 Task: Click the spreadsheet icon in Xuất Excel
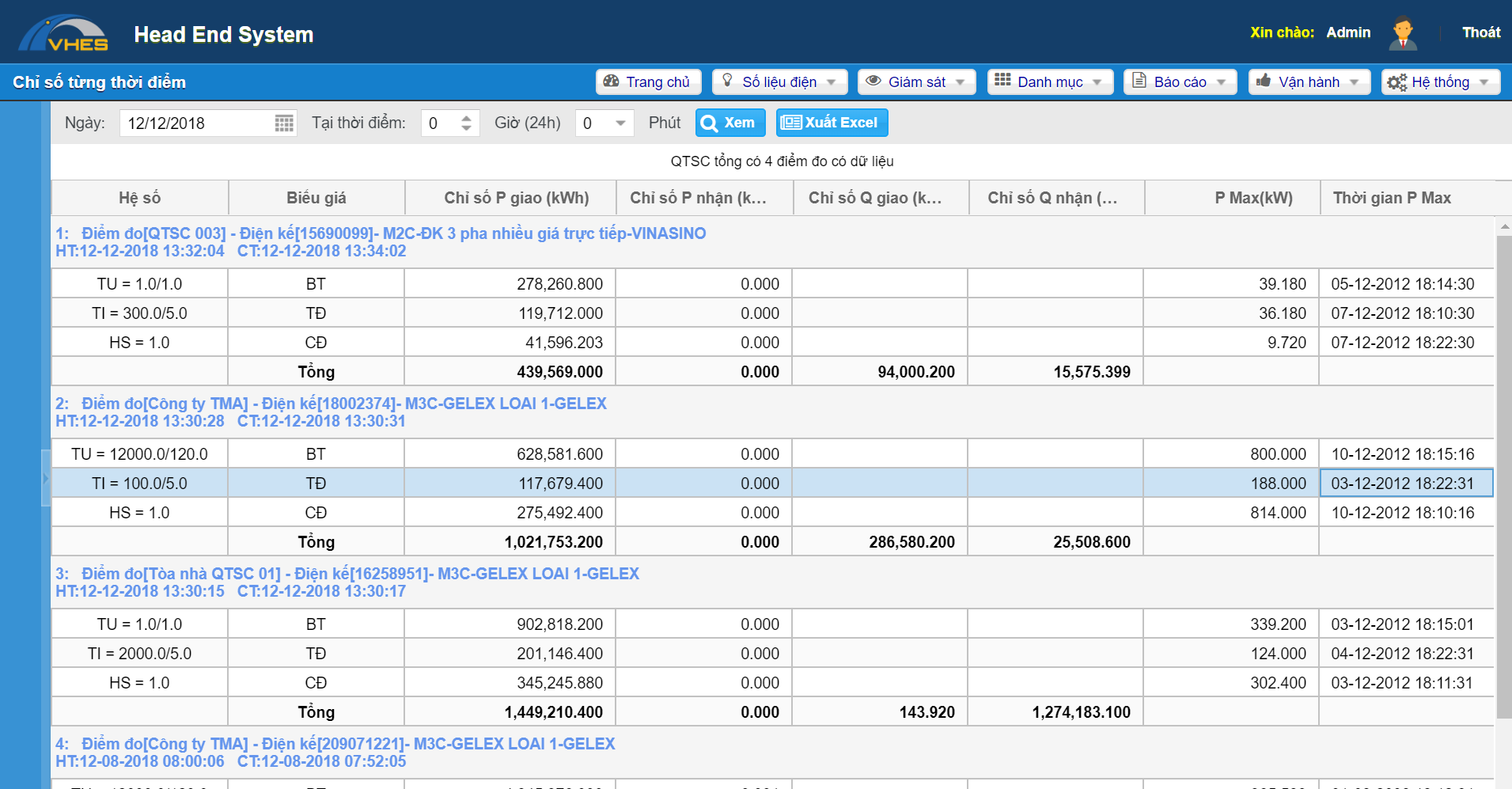click(791, 123)
